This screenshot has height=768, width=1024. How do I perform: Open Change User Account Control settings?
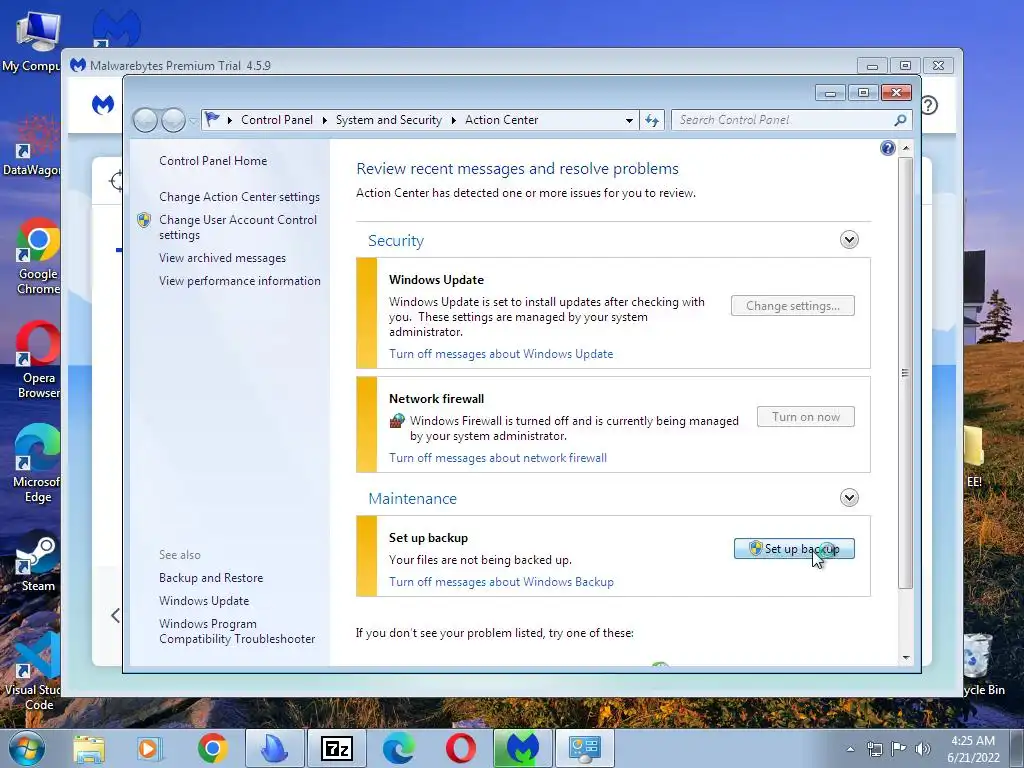pos(238,227)
